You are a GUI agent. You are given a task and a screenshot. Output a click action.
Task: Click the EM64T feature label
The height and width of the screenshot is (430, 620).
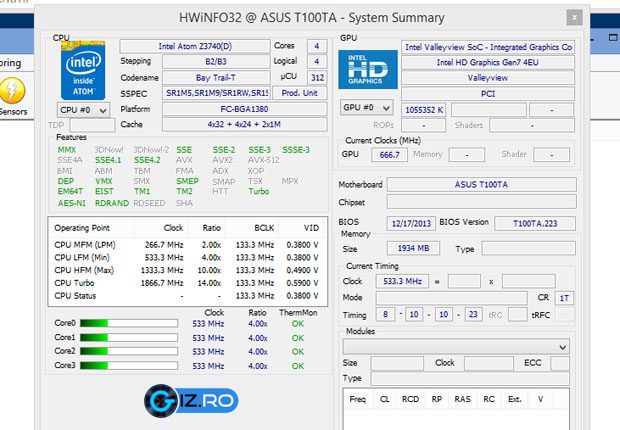point(70,191)
